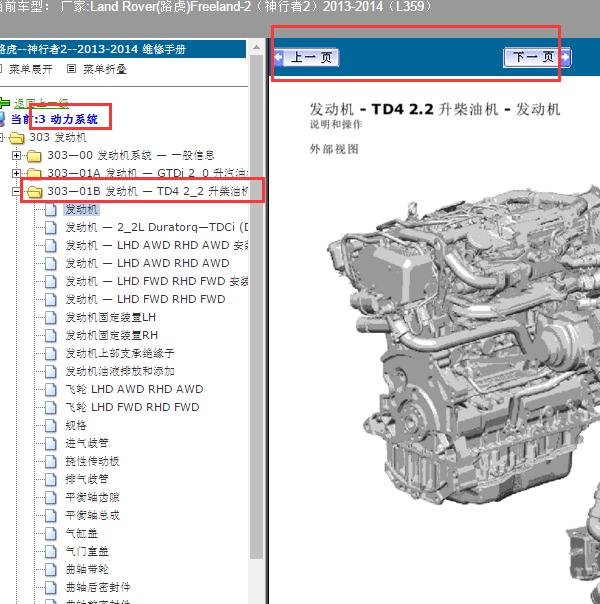
Task: Open 飞轮 LHD FWD RHD FWD page
Action: click(132, 408)
